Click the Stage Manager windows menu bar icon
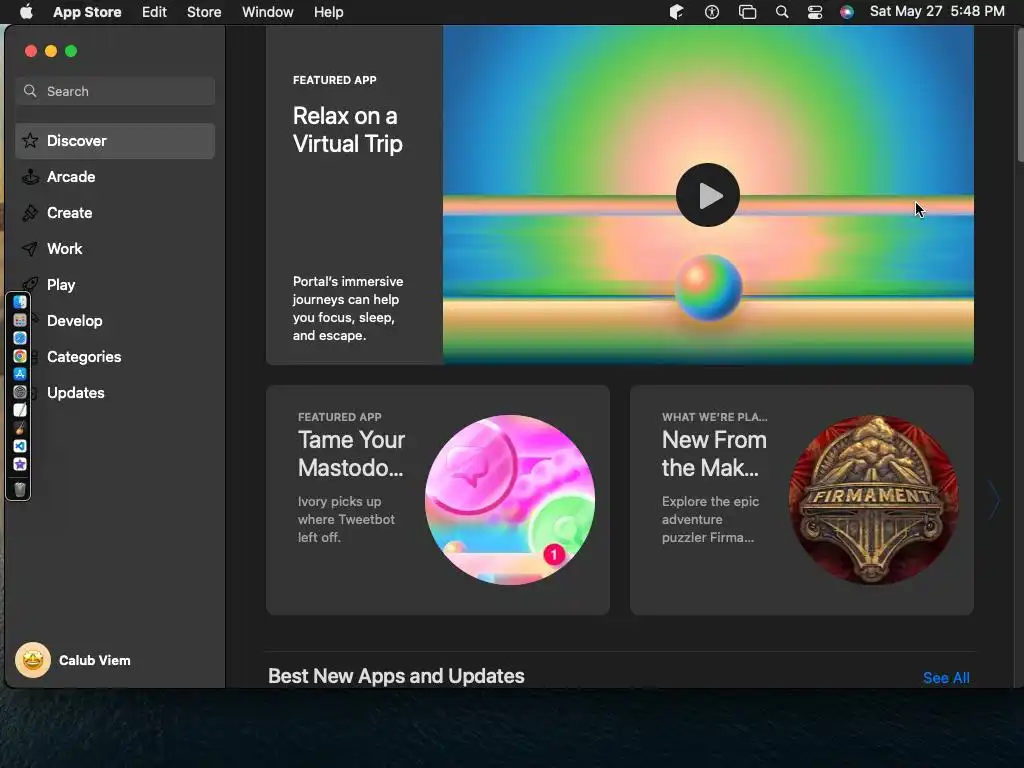 (x=747, y=12)
